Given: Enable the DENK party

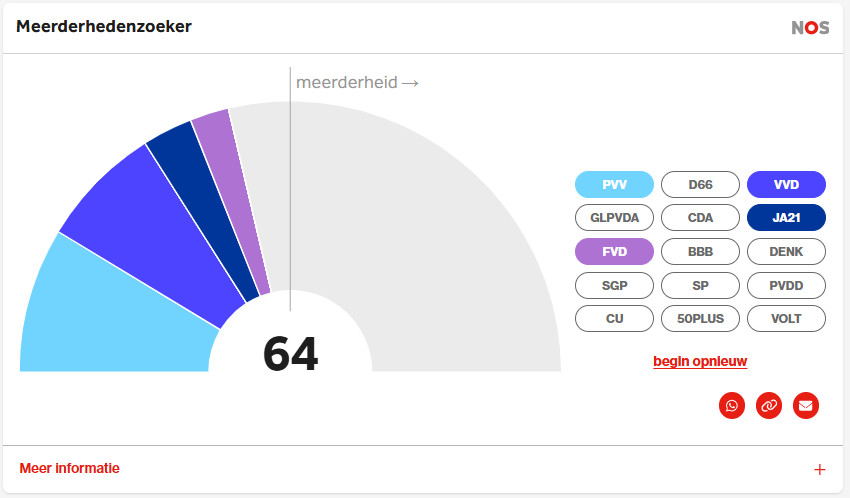Looking at the screenshot, I should click(x=786, y=252).
